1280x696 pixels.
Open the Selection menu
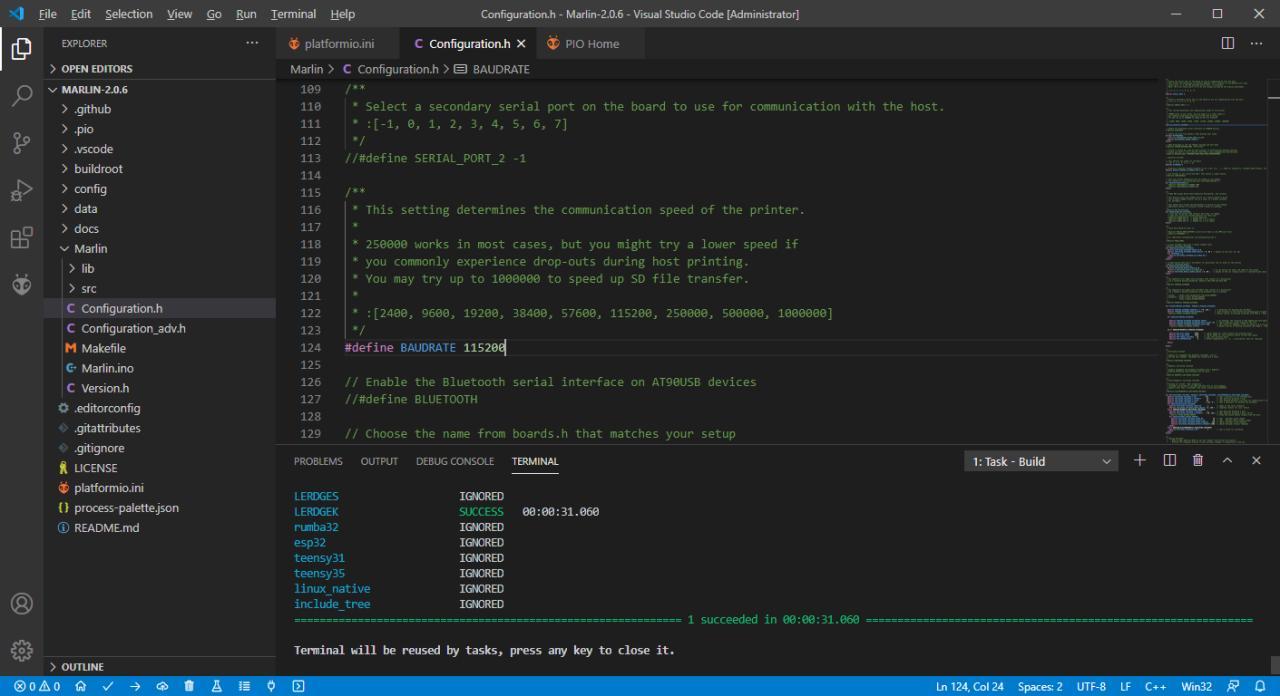pos(128,14)
